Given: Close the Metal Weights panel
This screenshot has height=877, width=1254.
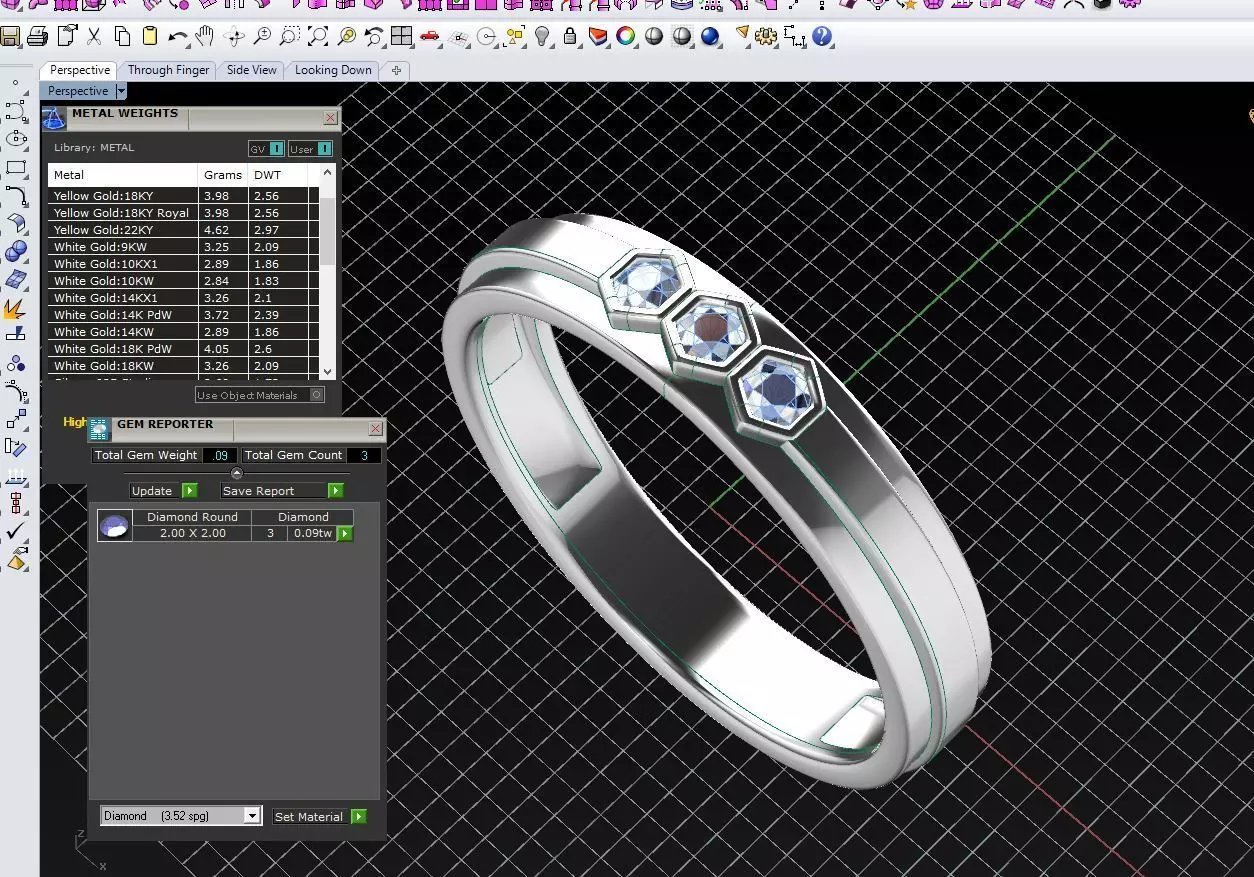Looking at the screenshot, I should pos(330,118).
